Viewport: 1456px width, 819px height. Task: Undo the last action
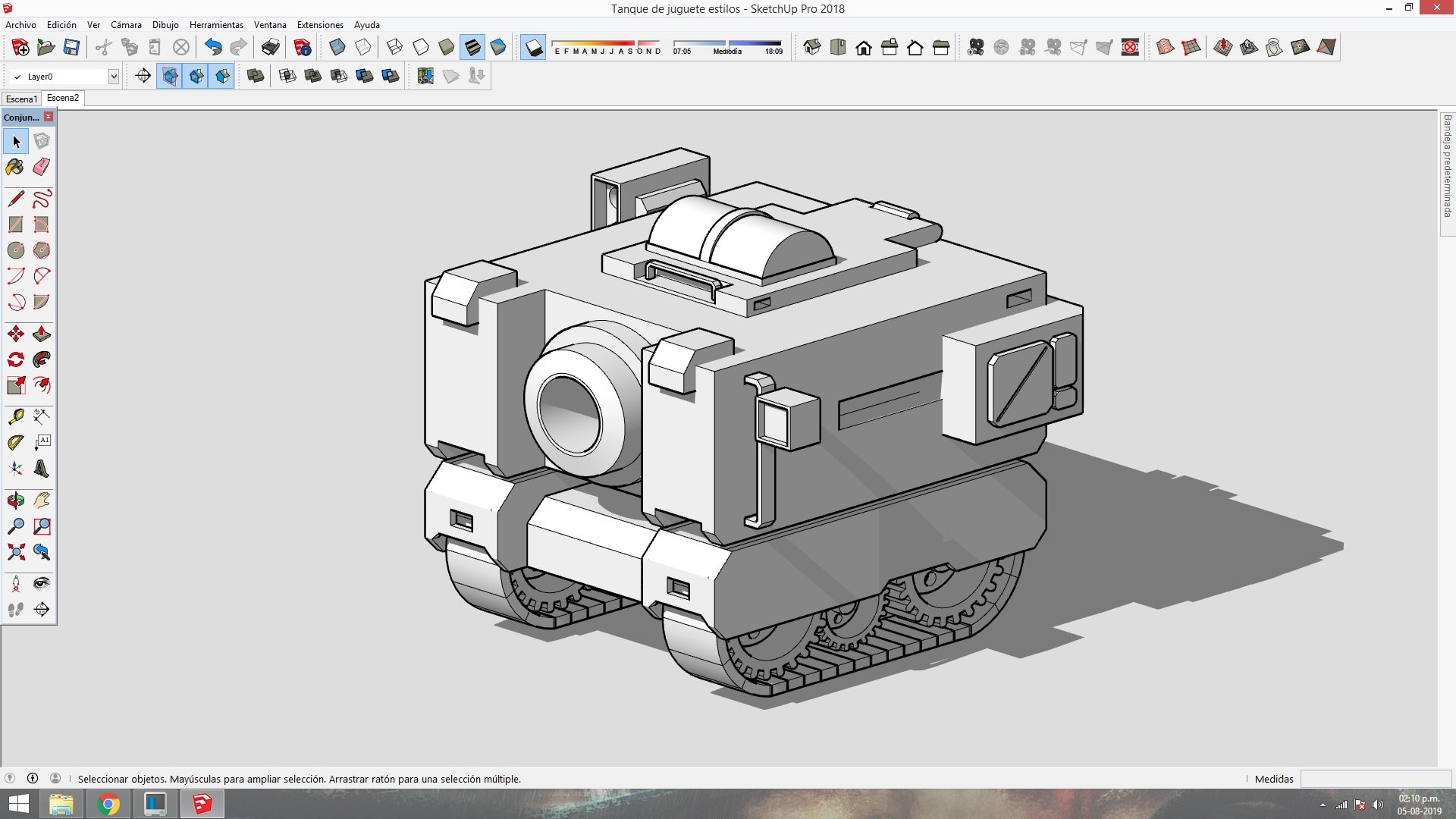(x=213, y=48)
